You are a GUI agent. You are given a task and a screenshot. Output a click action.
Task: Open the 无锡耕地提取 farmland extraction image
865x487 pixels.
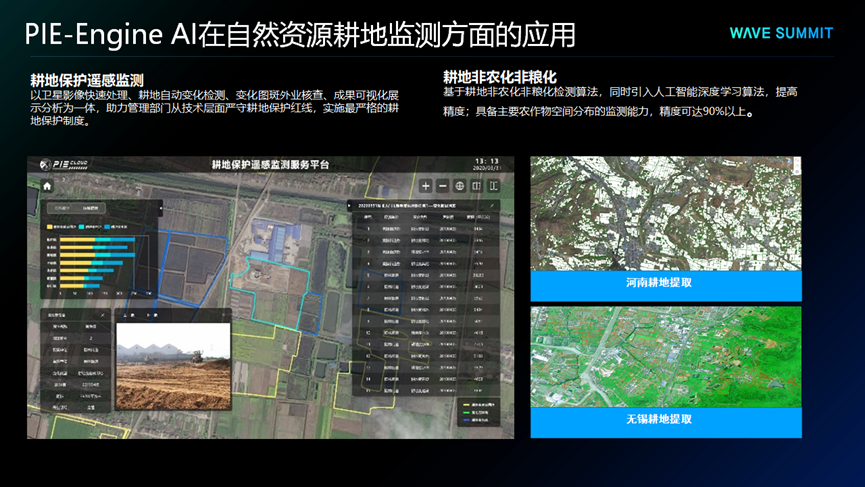click(x=666, y=357)
